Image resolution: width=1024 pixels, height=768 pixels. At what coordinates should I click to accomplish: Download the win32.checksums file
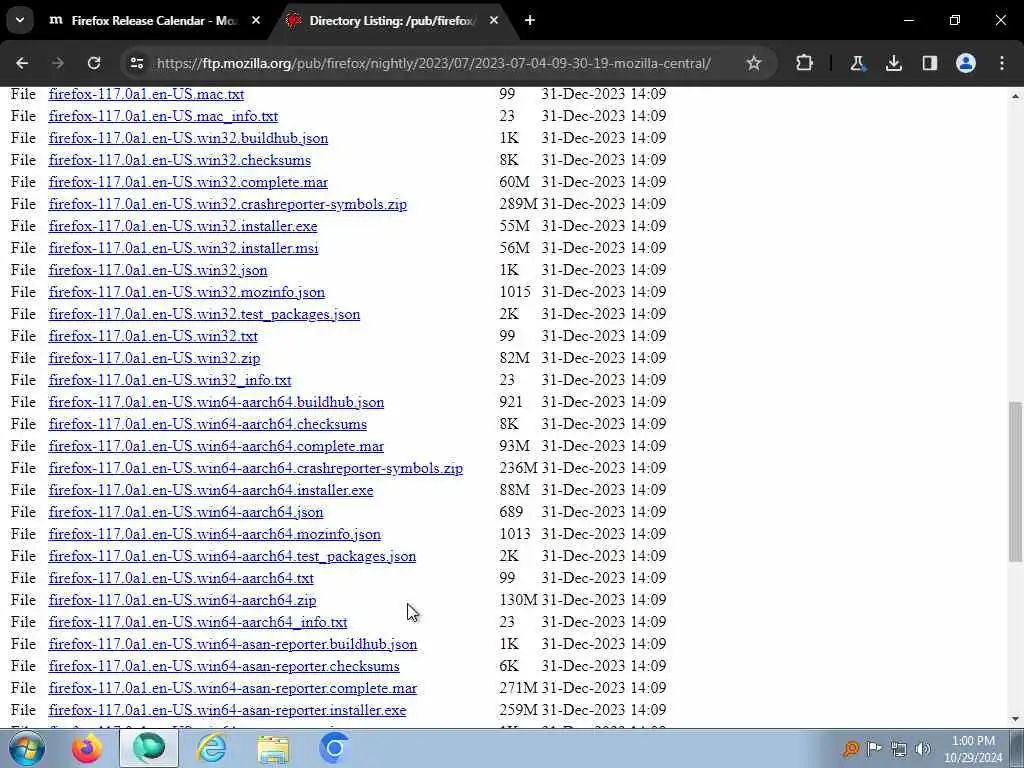180,160
